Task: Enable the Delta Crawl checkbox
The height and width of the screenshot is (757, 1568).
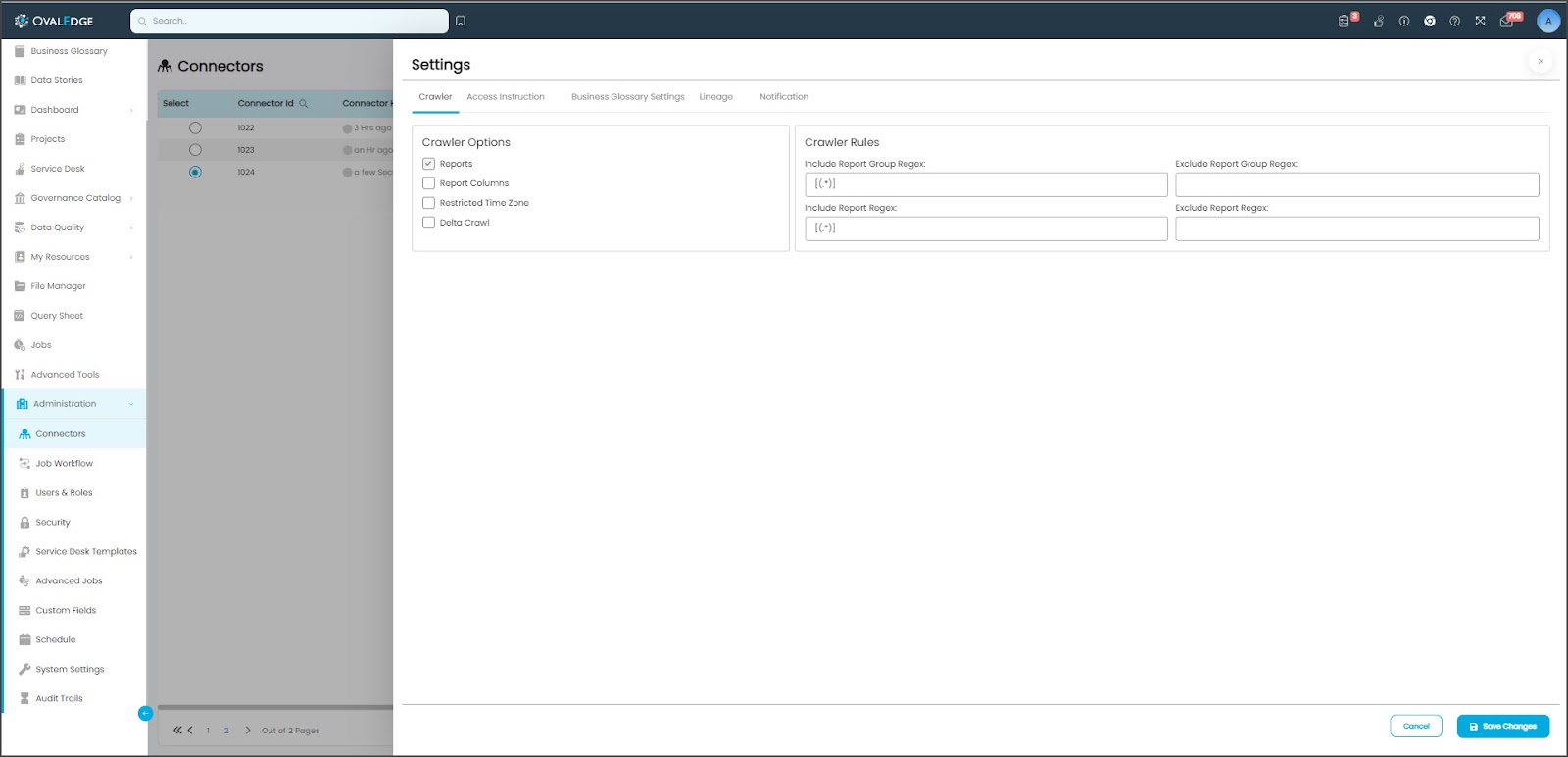Action: pyautogui.click(x=428, y=223)
